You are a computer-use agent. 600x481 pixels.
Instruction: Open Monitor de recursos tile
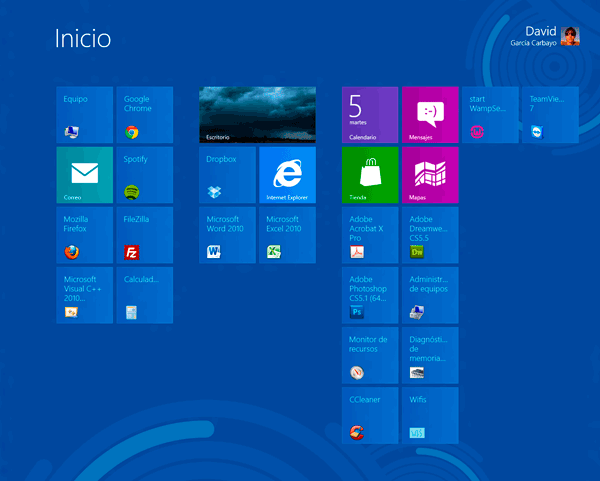point(370,355)
